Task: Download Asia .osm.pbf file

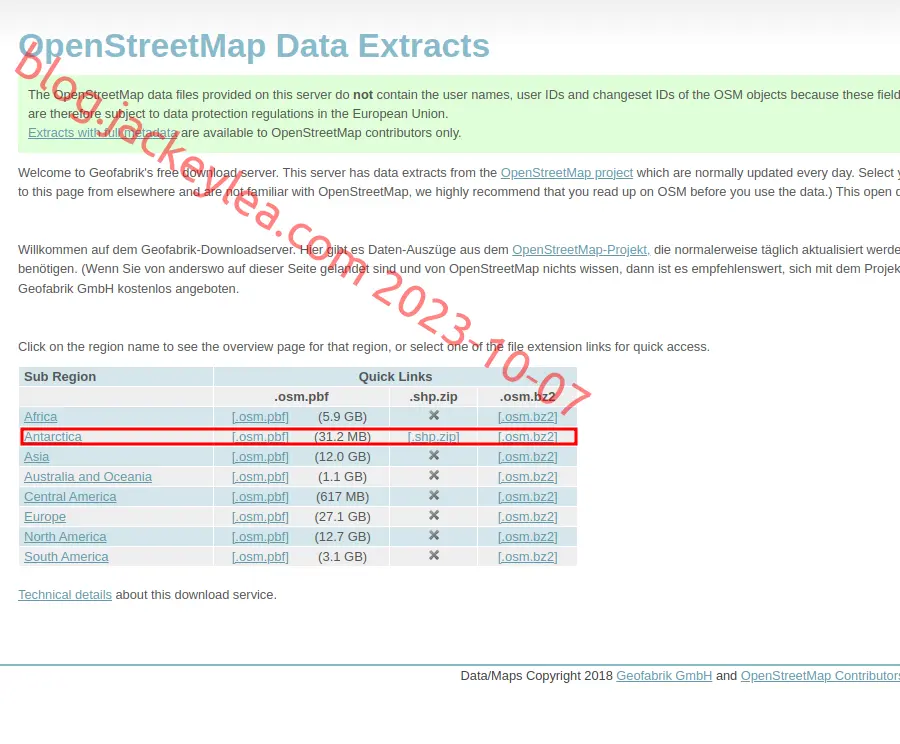Action: pyautogui.click(x=260, y=457)
